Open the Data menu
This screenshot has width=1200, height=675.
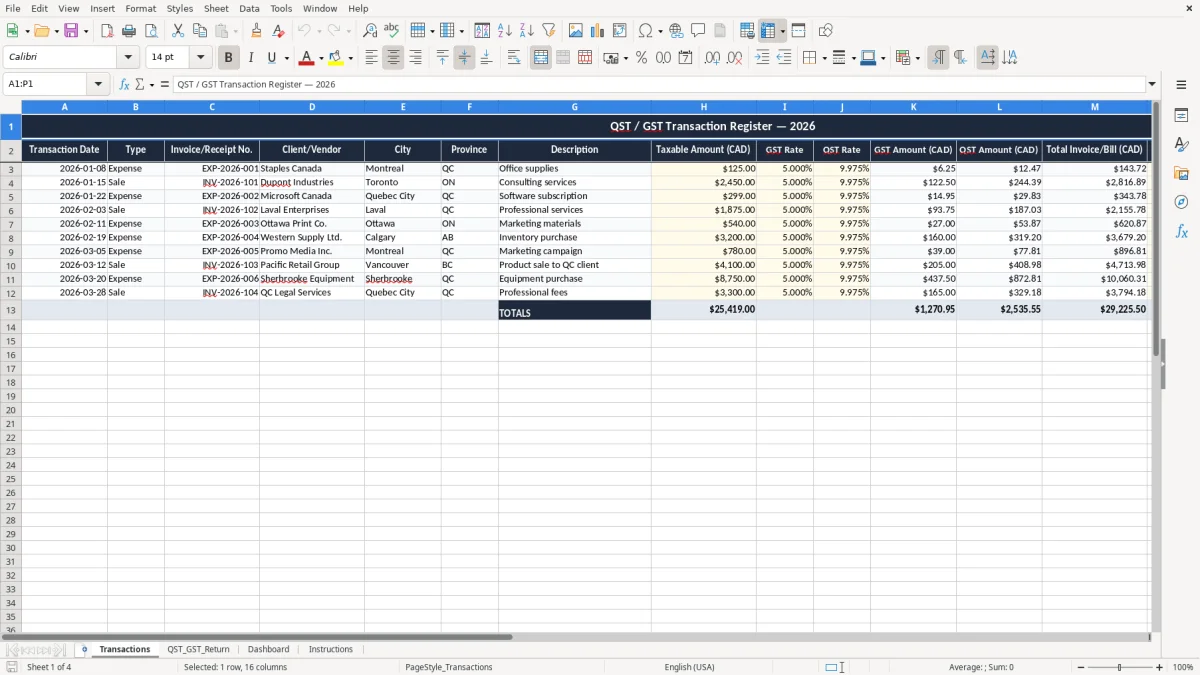pos(249,8)
